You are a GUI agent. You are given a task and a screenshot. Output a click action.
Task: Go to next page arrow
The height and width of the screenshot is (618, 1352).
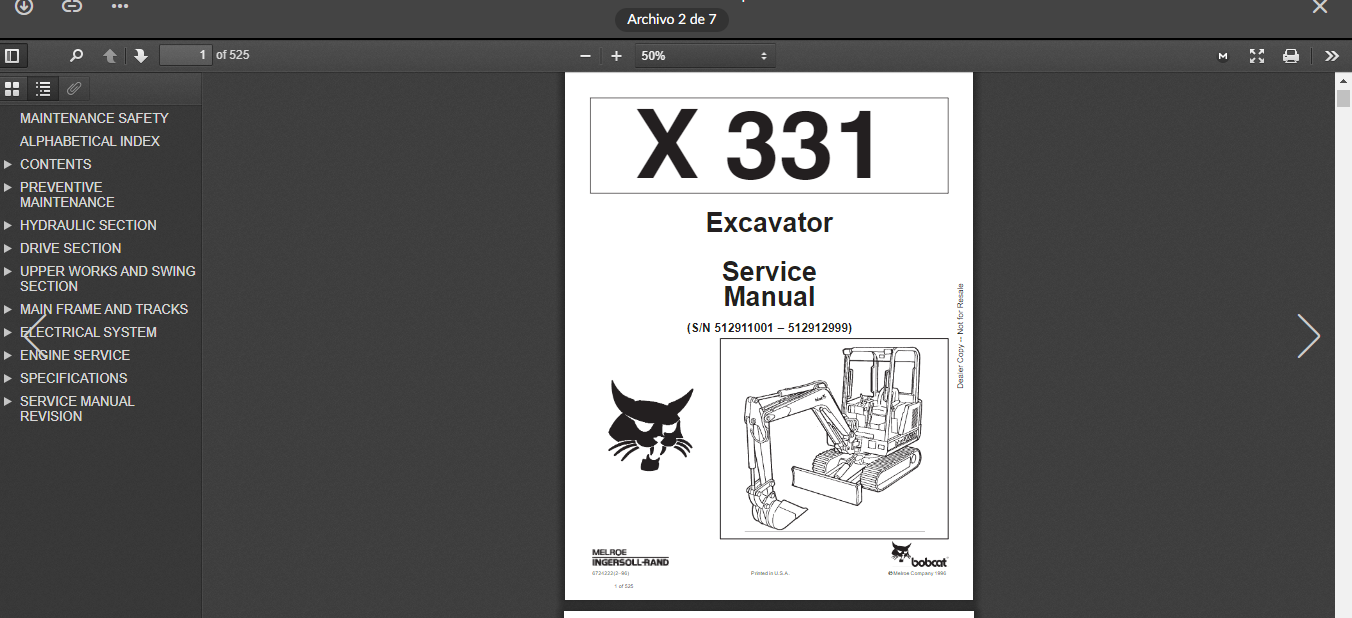[x=140, y=56]
